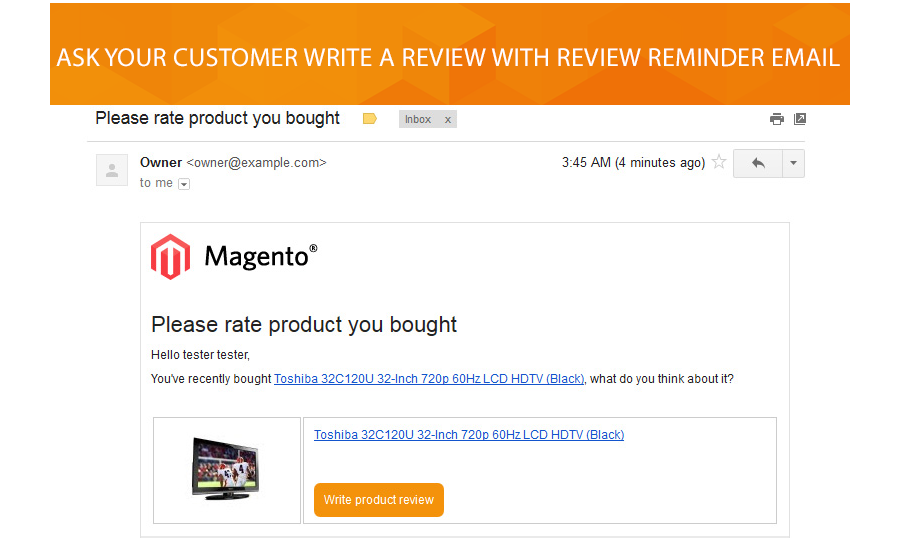Image resolution: width=900 pixels, height=540 pixels.
Task: Click the print email icon
Action: tap(777, 119)
